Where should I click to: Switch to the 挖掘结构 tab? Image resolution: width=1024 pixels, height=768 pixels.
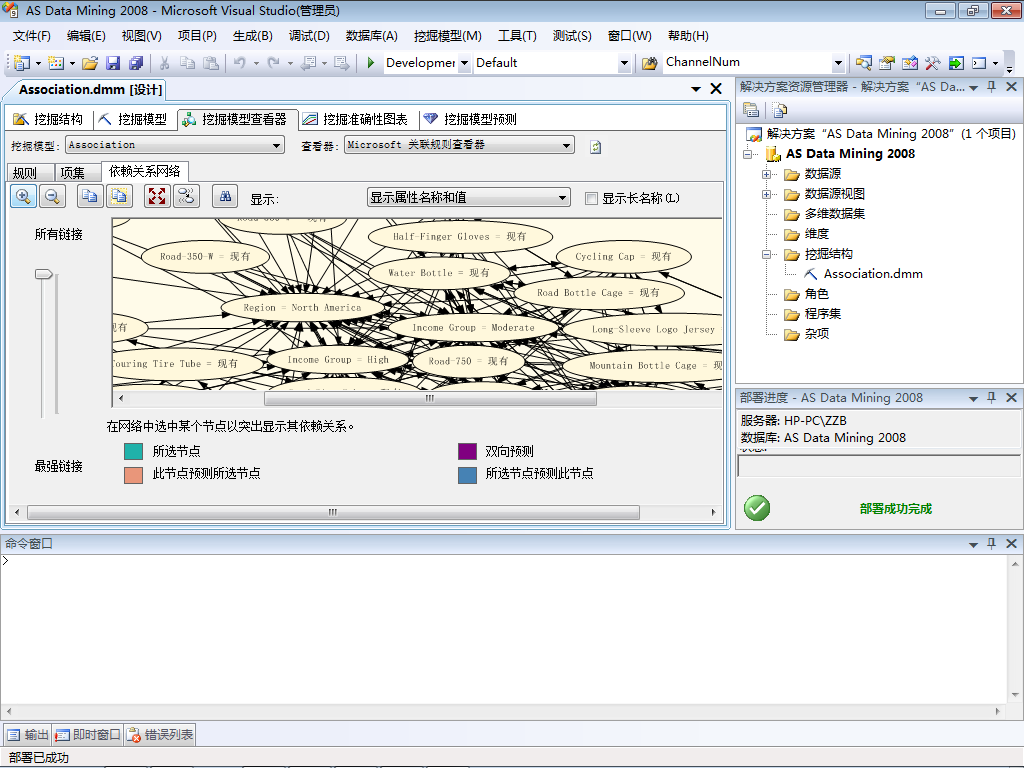pyautogui.click(x=48, y=119)
